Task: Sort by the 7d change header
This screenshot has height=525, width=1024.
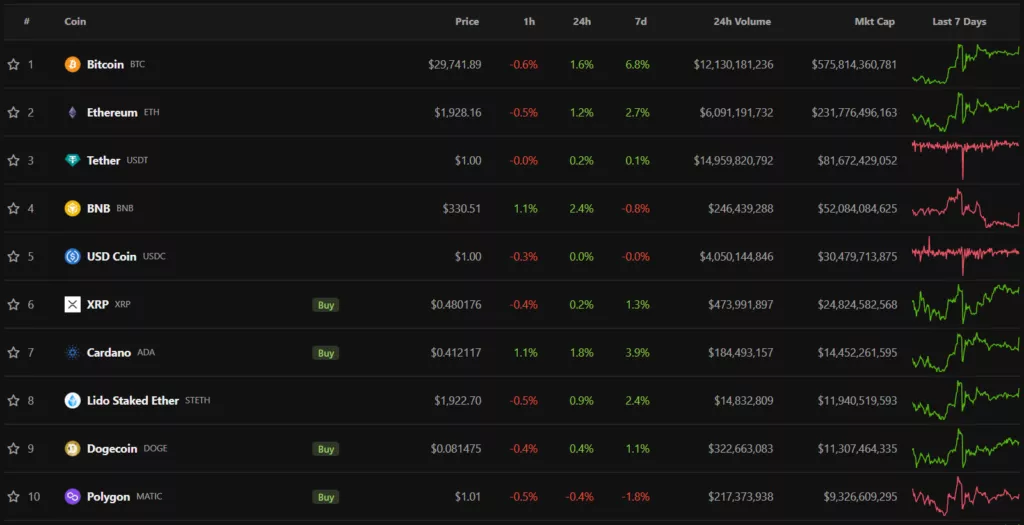Action: 641,22
